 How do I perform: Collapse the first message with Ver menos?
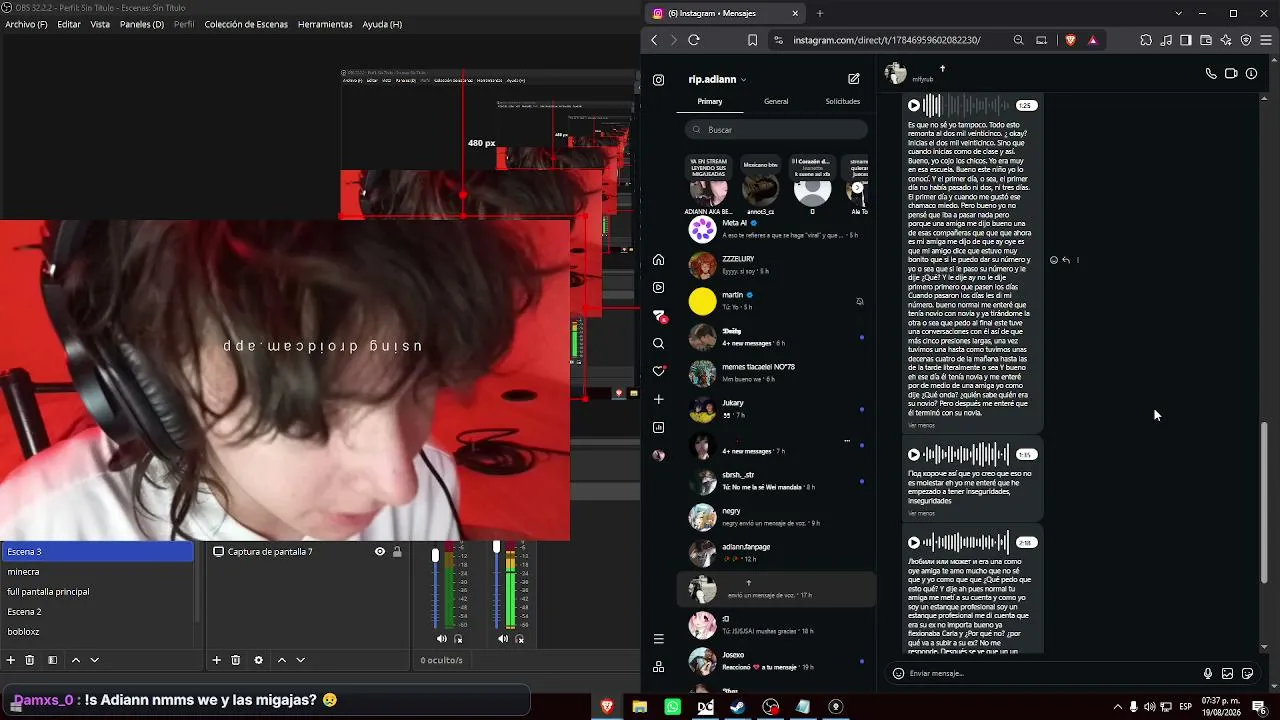pyautogui.click(x=921, y=425)
